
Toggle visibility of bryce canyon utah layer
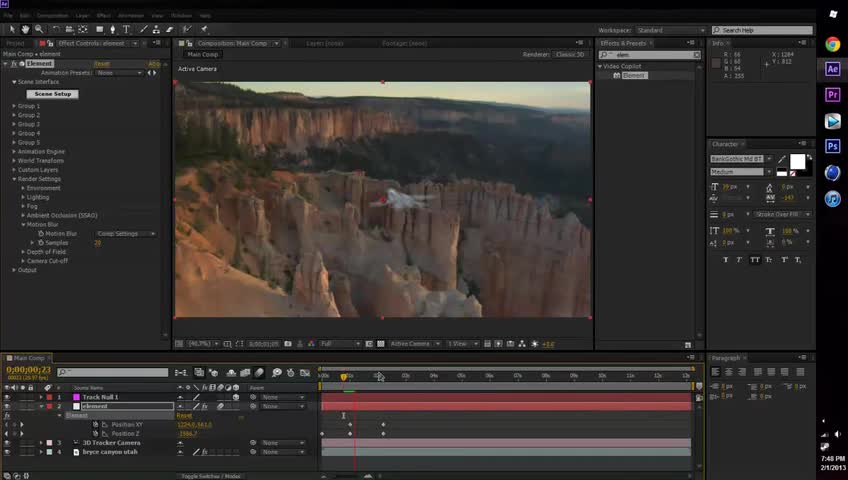coord(6,452)
